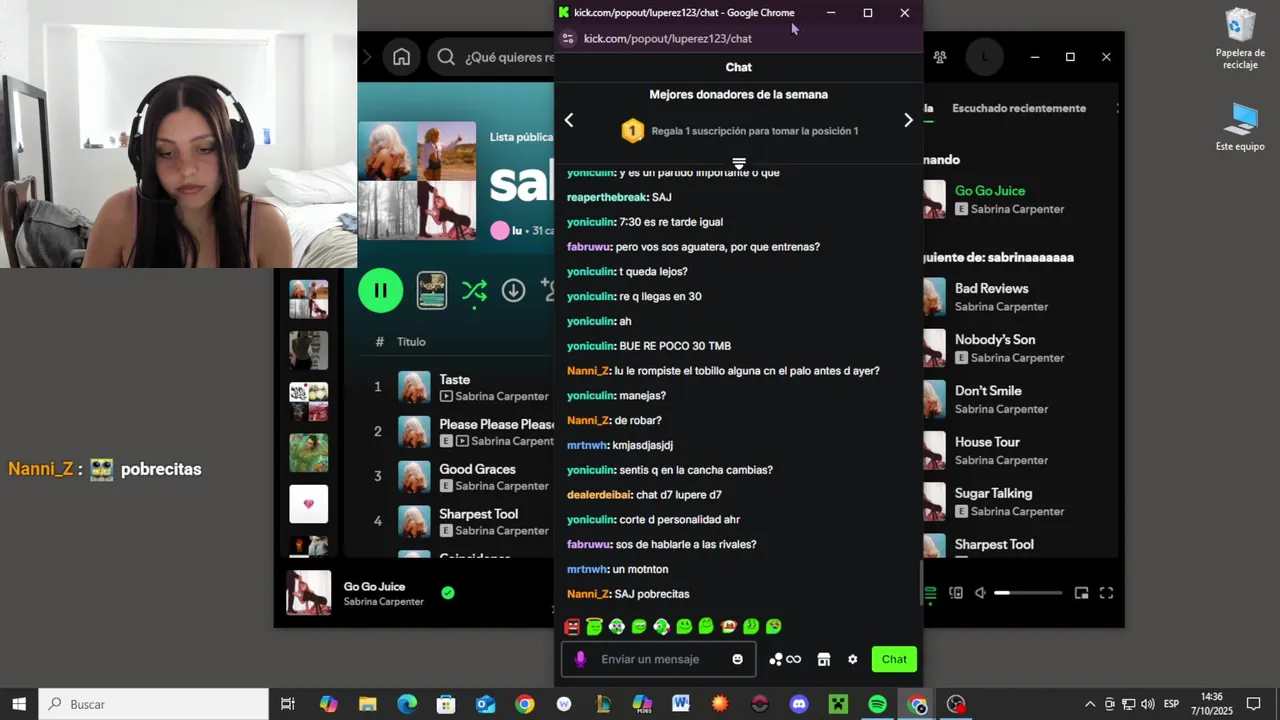Click the rank 1 gold badge

[x=632, y=131]
